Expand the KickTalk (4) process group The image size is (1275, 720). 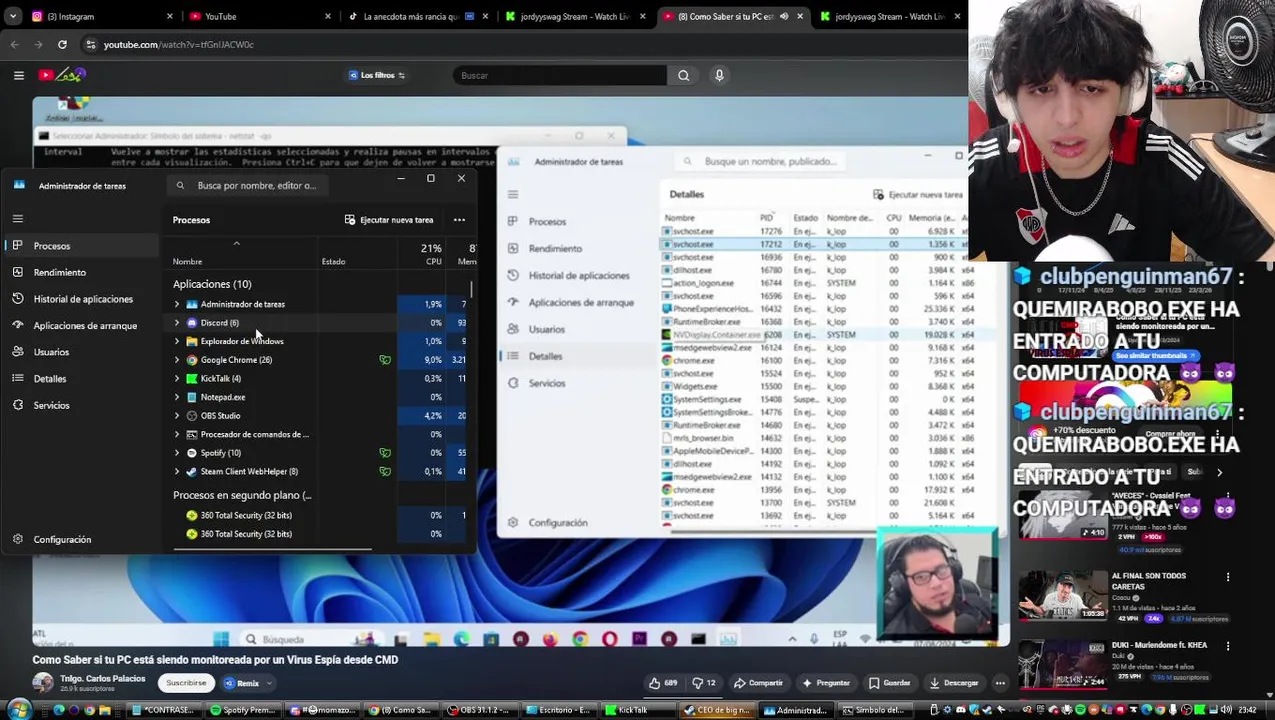pos(177,379)
